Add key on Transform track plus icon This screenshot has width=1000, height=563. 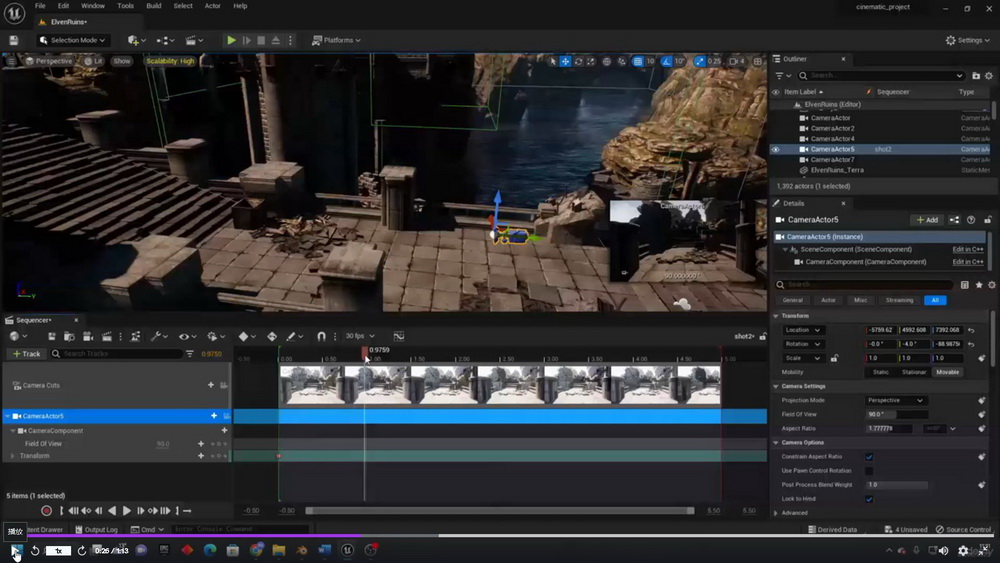click(x=201, y=456)
